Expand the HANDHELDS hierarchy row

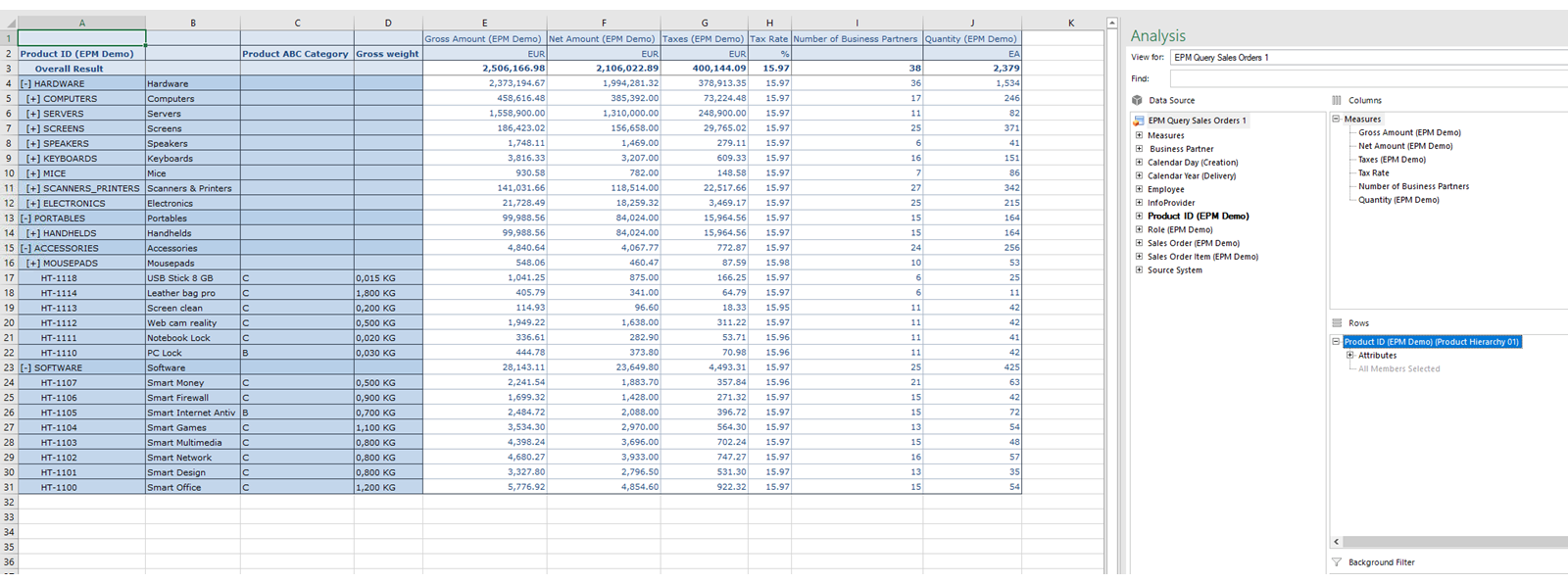point(33,233)
